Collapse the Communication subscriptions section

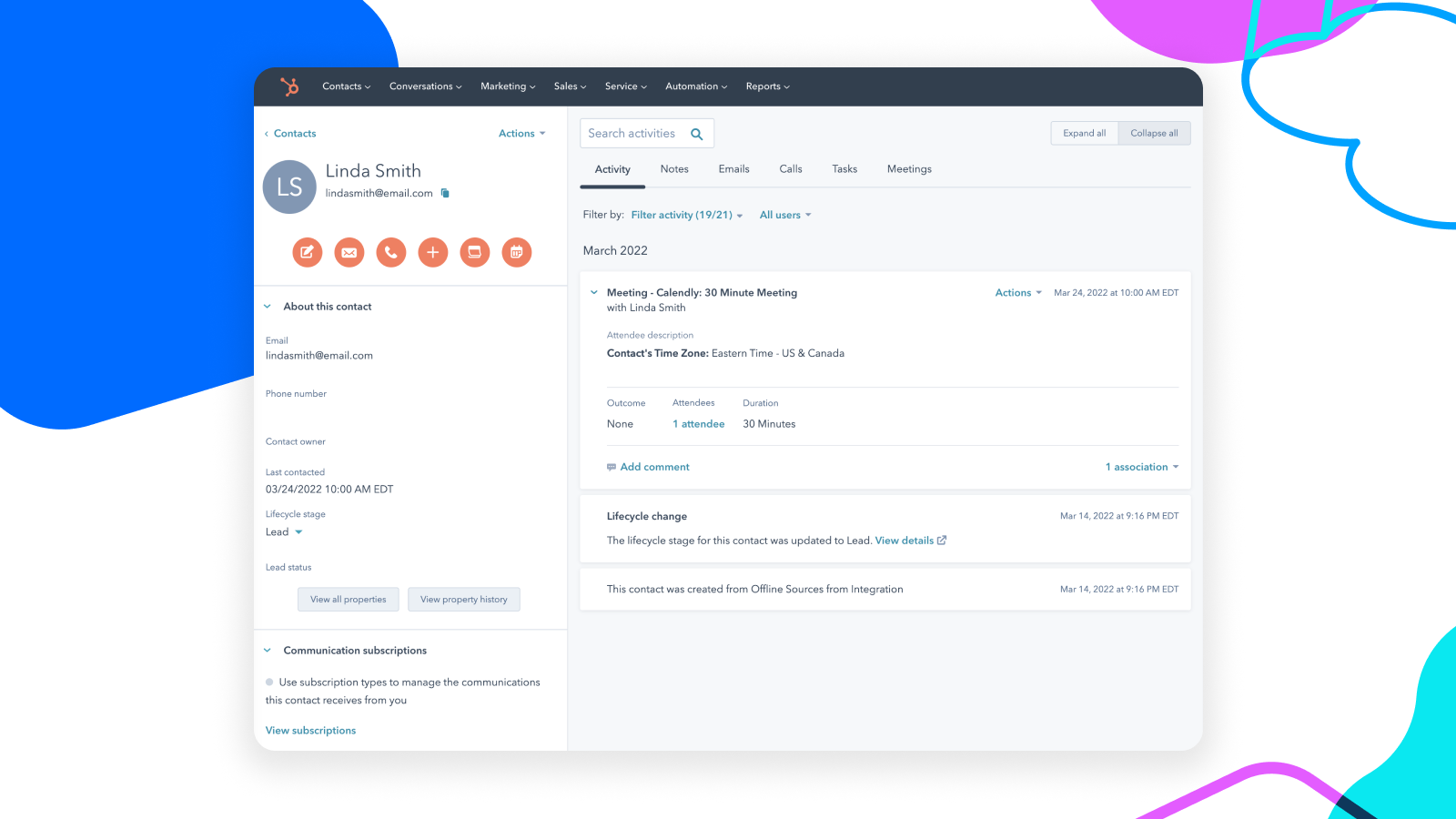click(268, 651)
